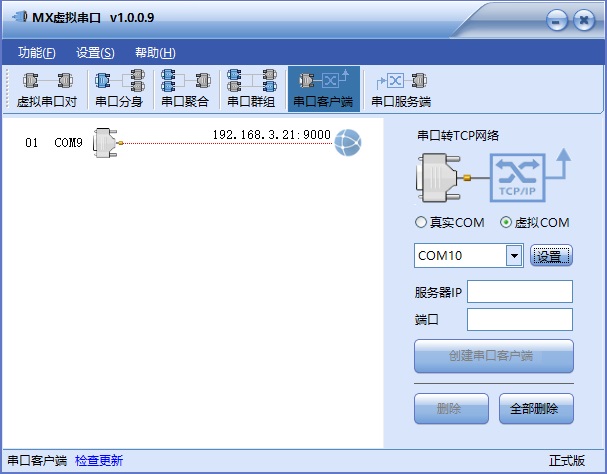607x474 pixels.
Task: Click the 192.168.3.21:9000 address text
Action: [272, 135]
